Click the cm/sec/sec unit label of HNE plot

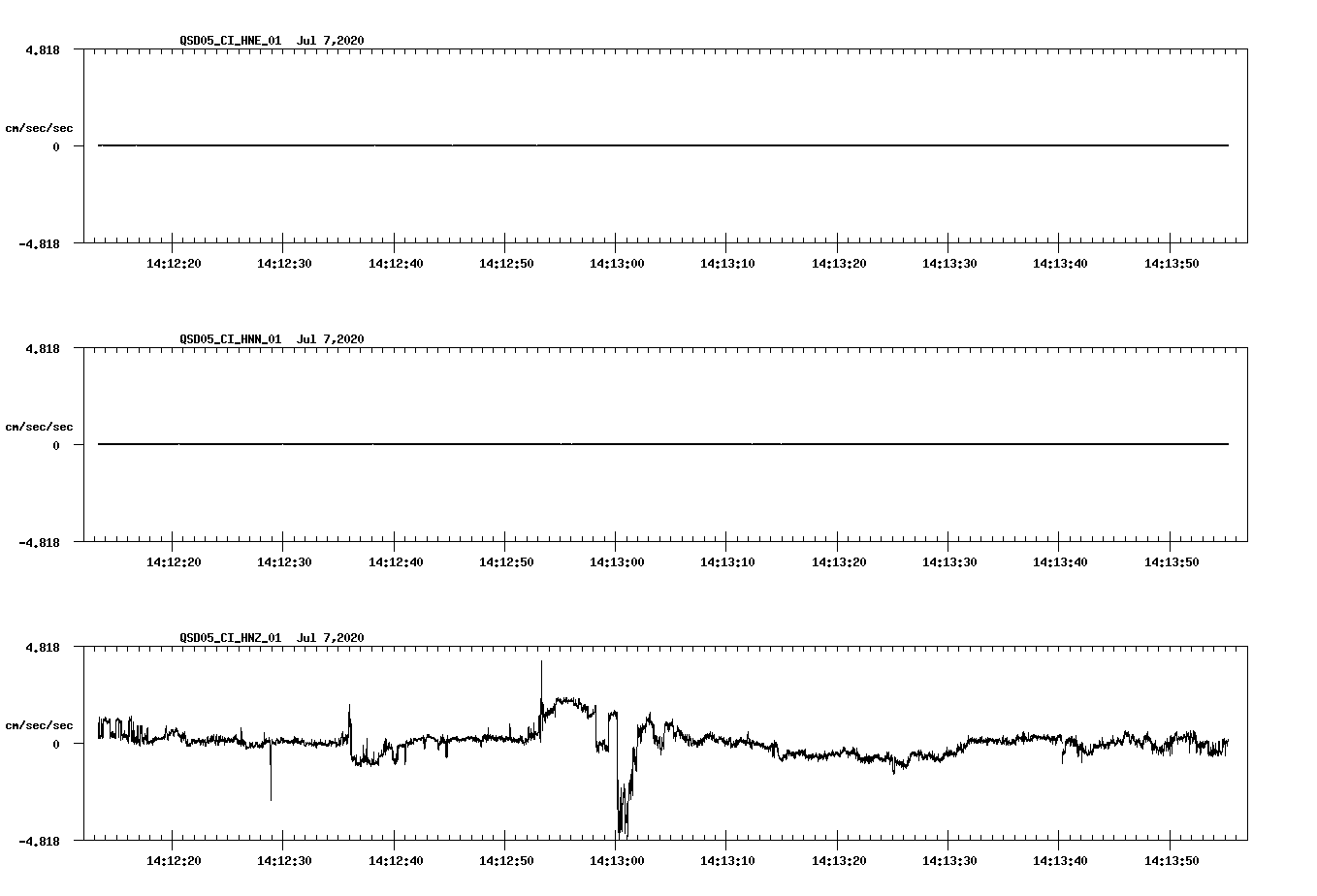tap(39, 128)
